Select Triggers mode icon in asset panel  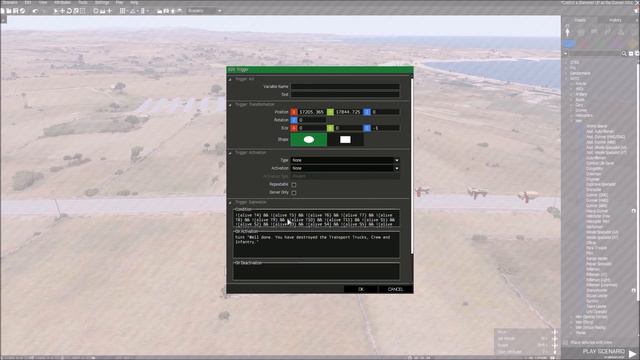pos(594,31)
